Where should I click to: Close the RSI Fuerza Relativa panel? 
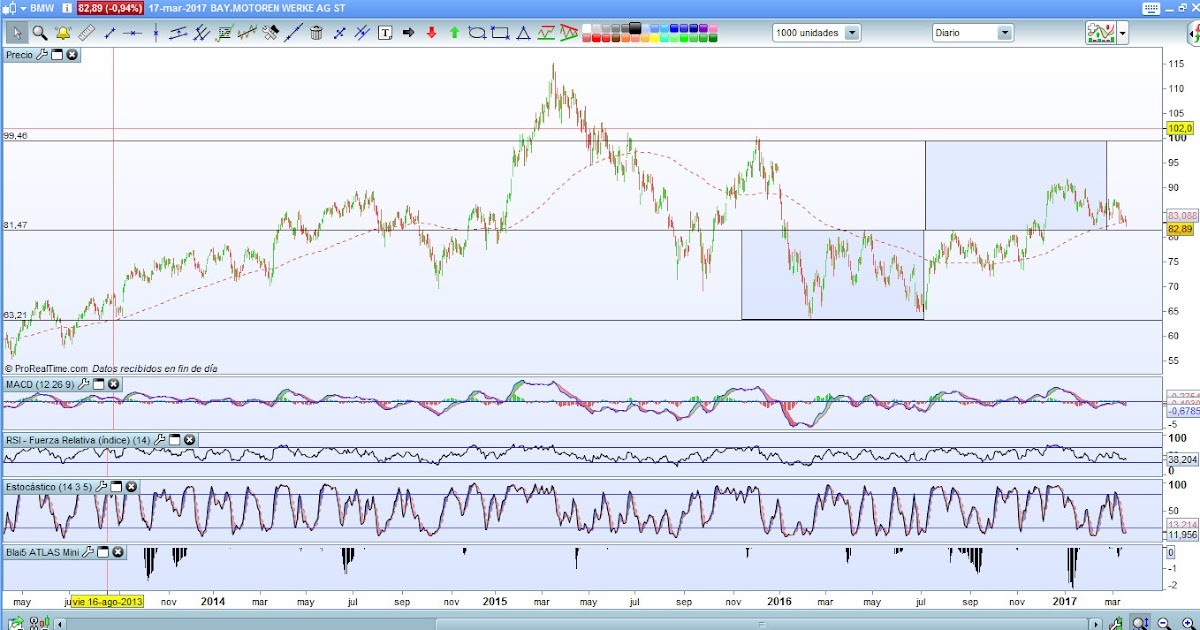click(x=188, y=440)
